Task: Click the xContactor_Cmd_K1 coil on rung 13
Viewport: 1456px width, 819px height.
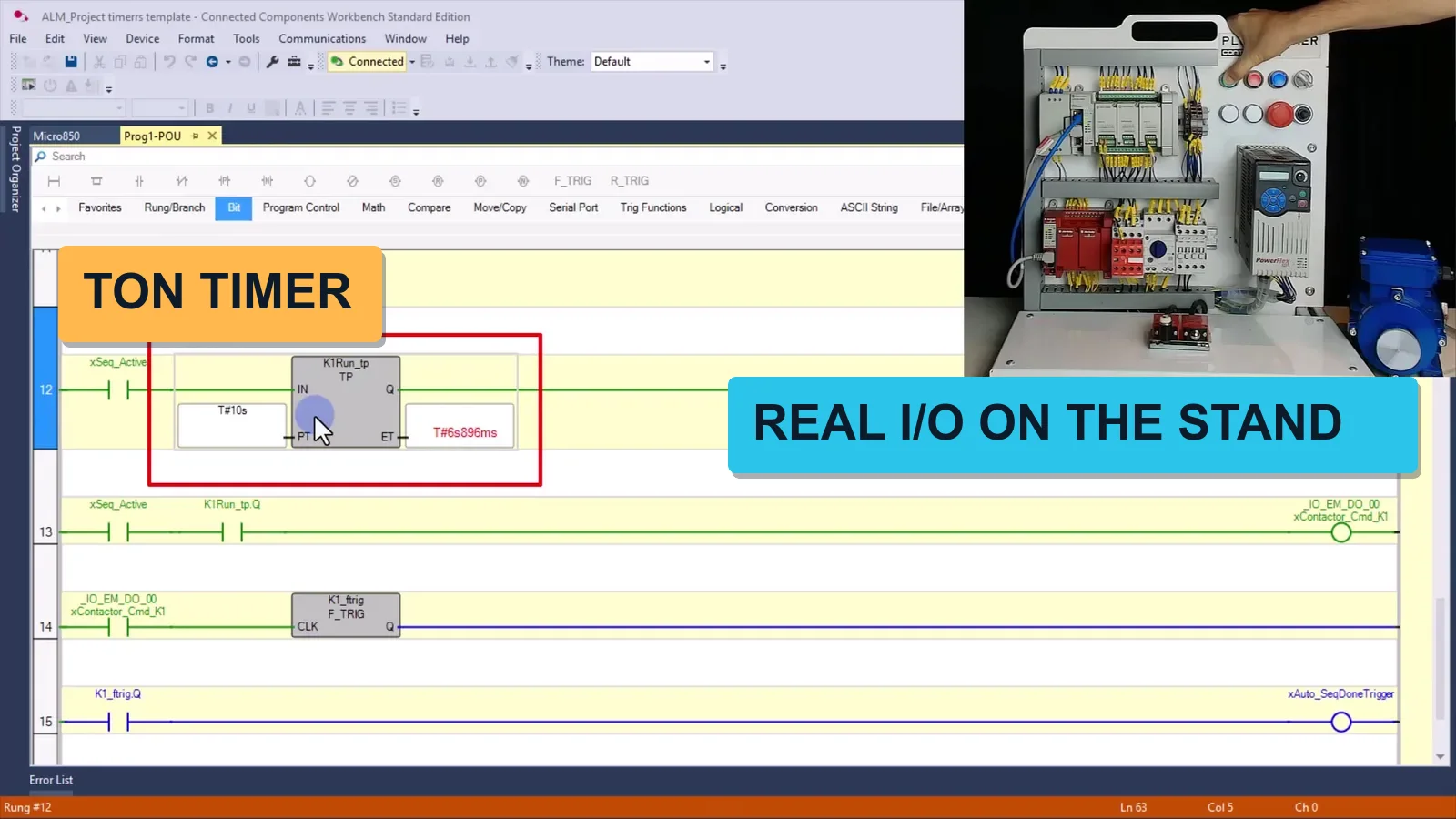Action: coord(1341,532)
